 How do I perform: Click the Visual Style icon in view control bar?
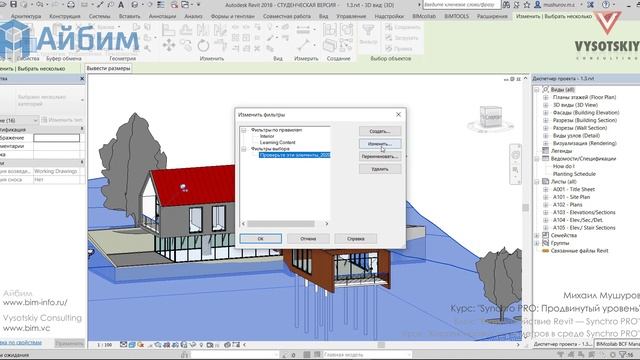click(x=132, y=345)
